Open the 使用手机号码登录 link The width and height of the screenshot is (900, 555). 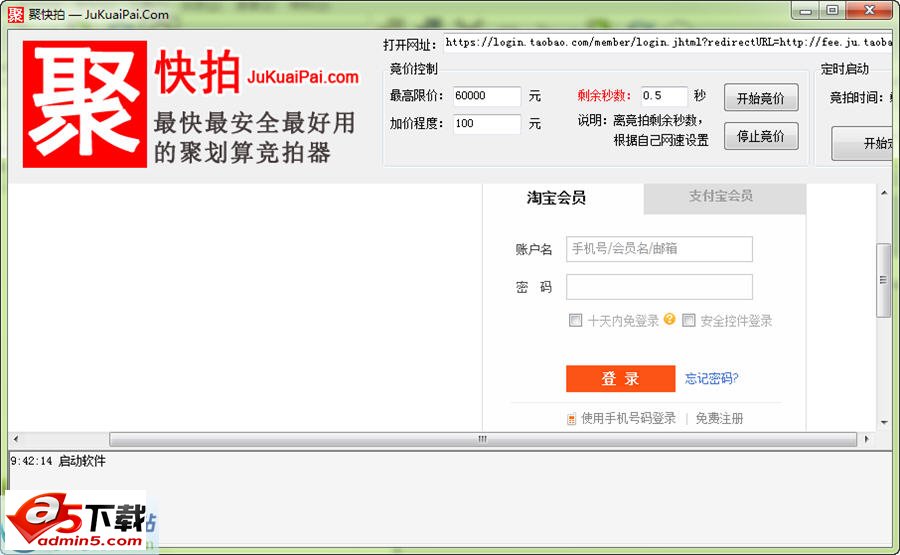tap(629, 418)
